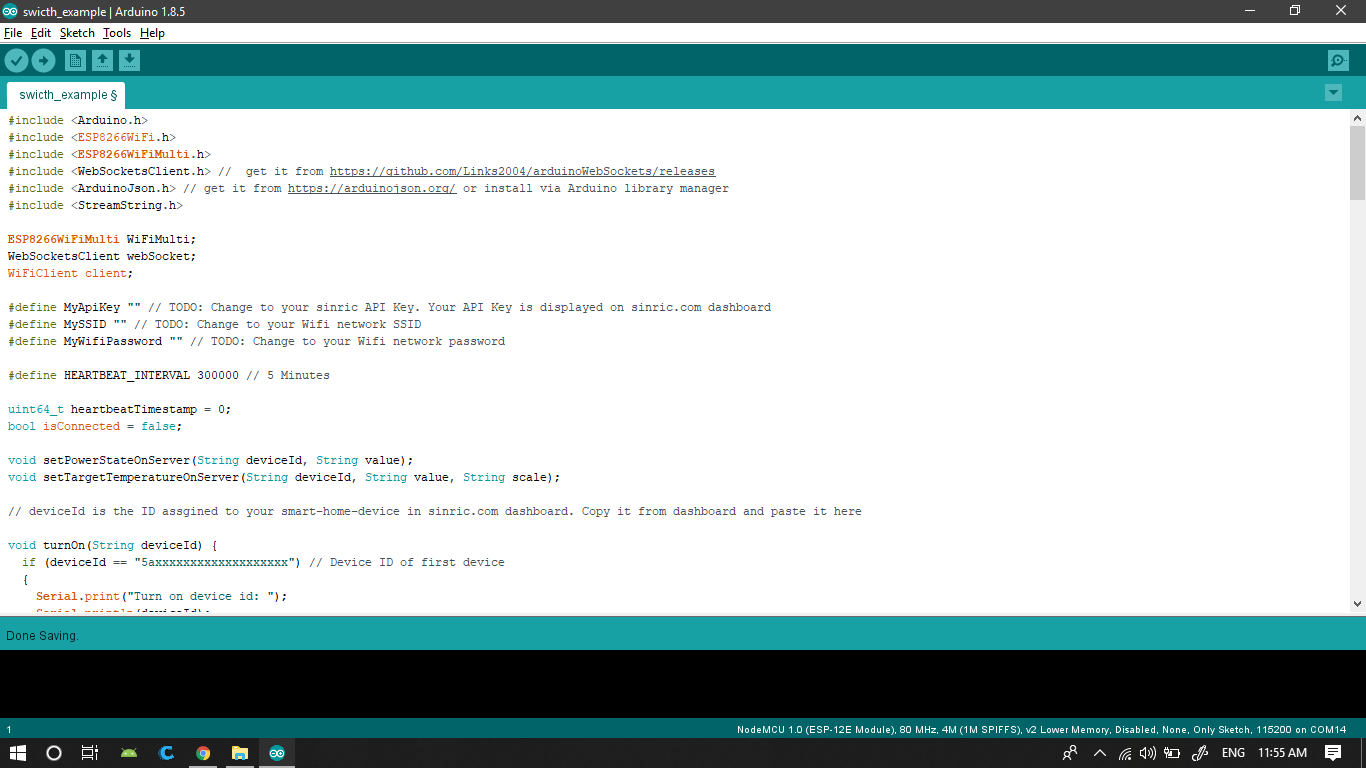Open the battery status in the system tray
The image size is (1366, 768).
1172,753
